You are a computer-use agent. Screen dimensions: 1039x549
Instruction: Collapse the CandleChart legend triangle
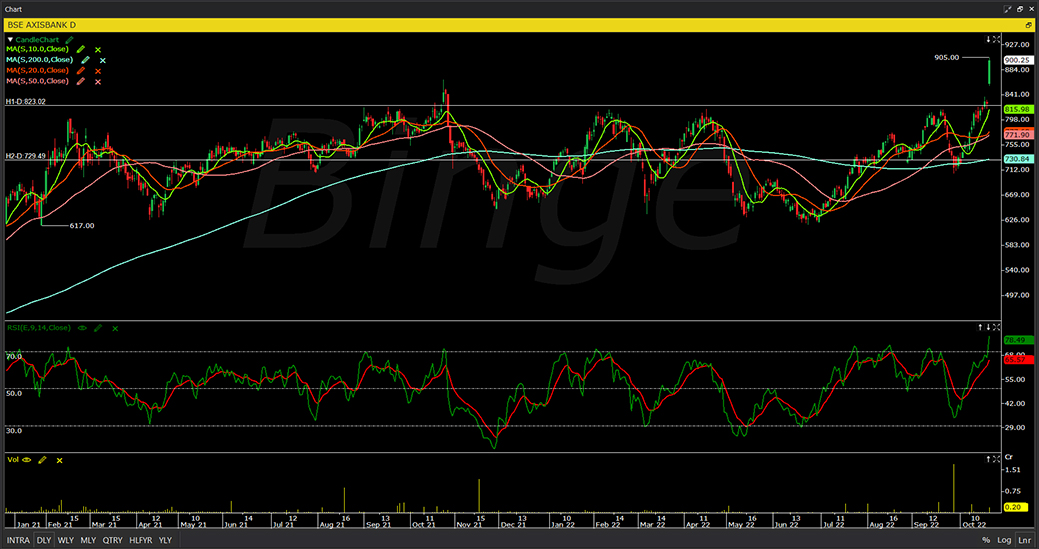[10, 40]
